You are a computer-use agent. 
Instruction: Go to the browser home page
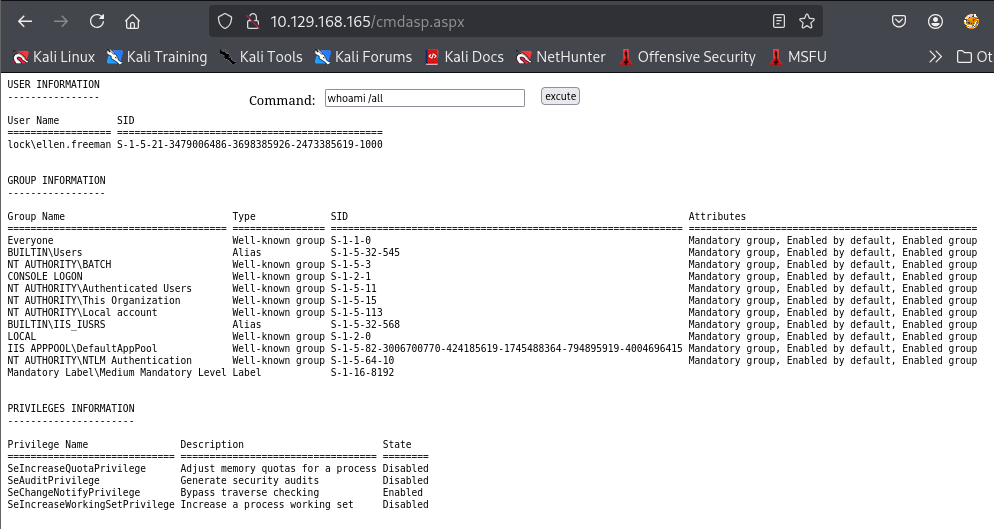(x=133, y=21)
